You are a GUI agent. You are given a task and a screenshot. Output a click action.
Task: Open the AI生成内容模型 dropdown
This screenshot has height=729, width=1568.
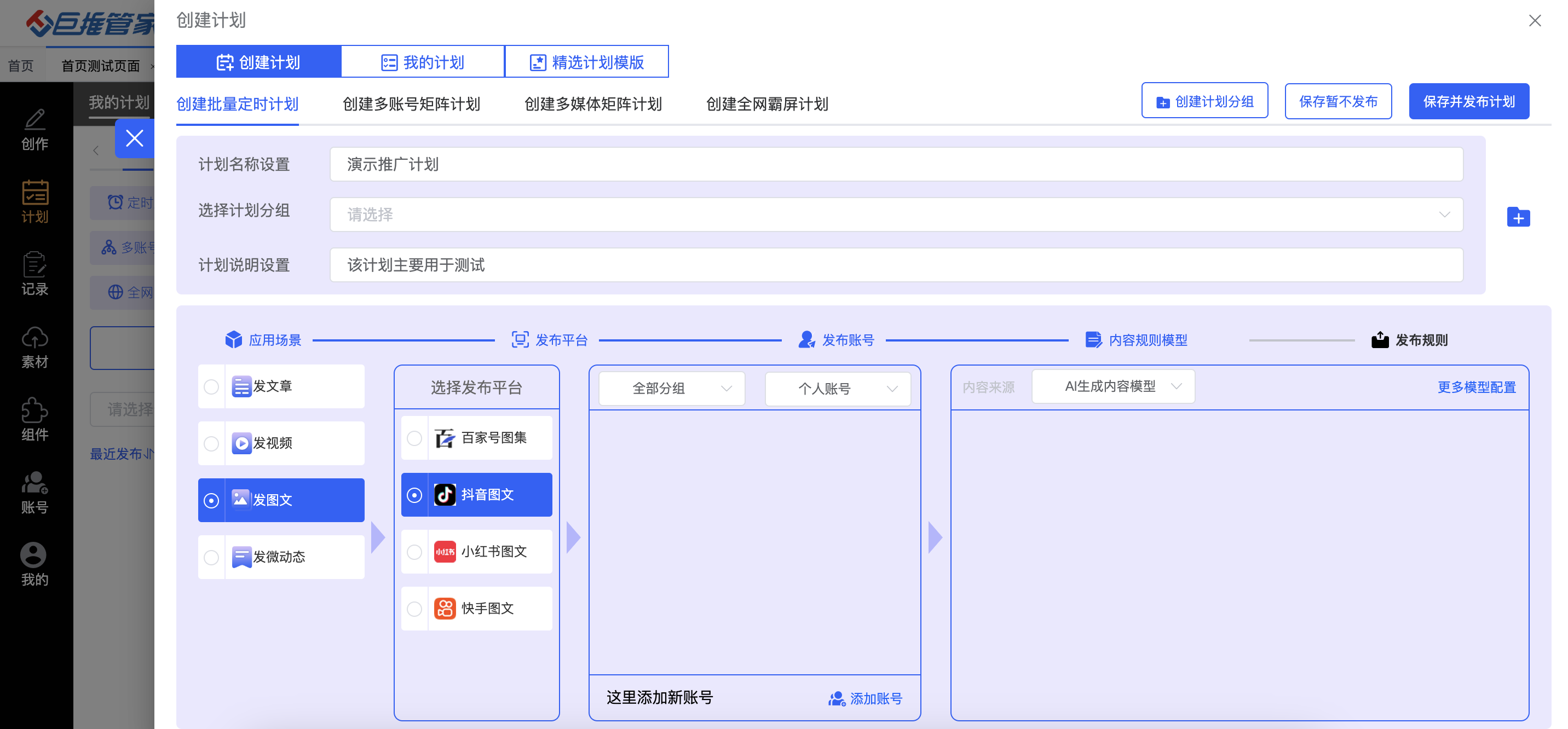[1112, 386]
